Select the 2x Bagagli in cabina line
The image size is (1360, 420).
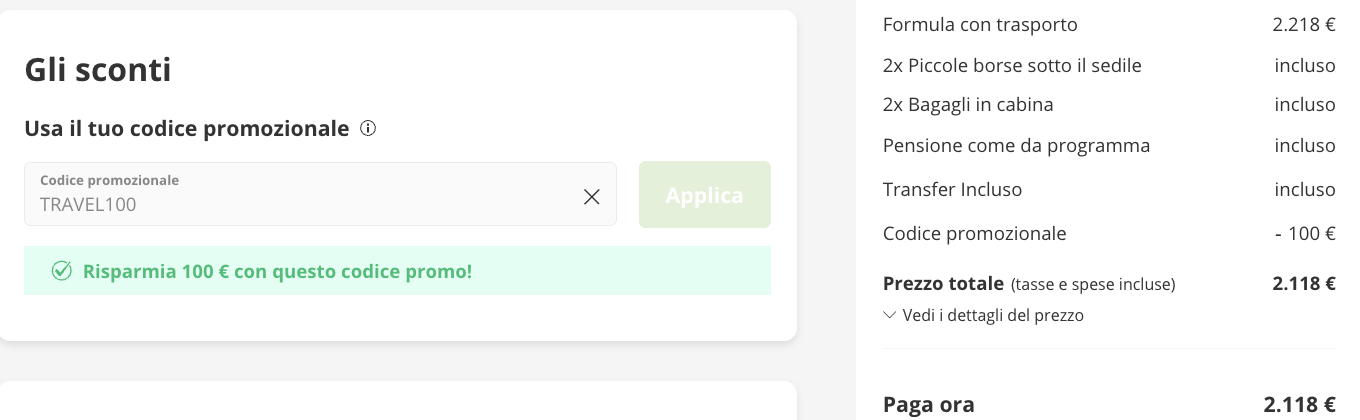[x=968, y=104]
